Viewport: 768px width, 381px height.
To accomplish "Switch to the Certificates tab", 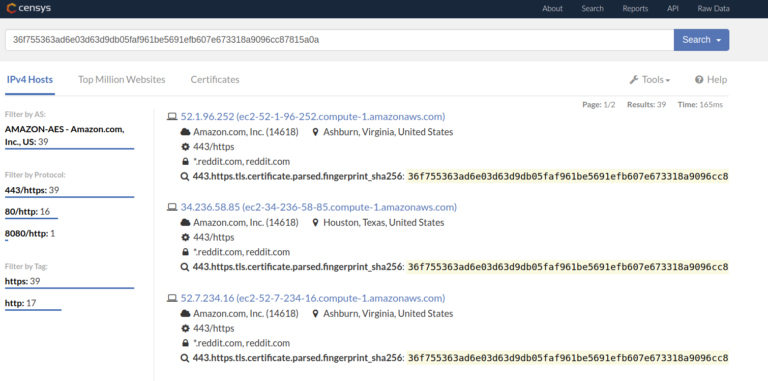I will [x=215, y=79].
